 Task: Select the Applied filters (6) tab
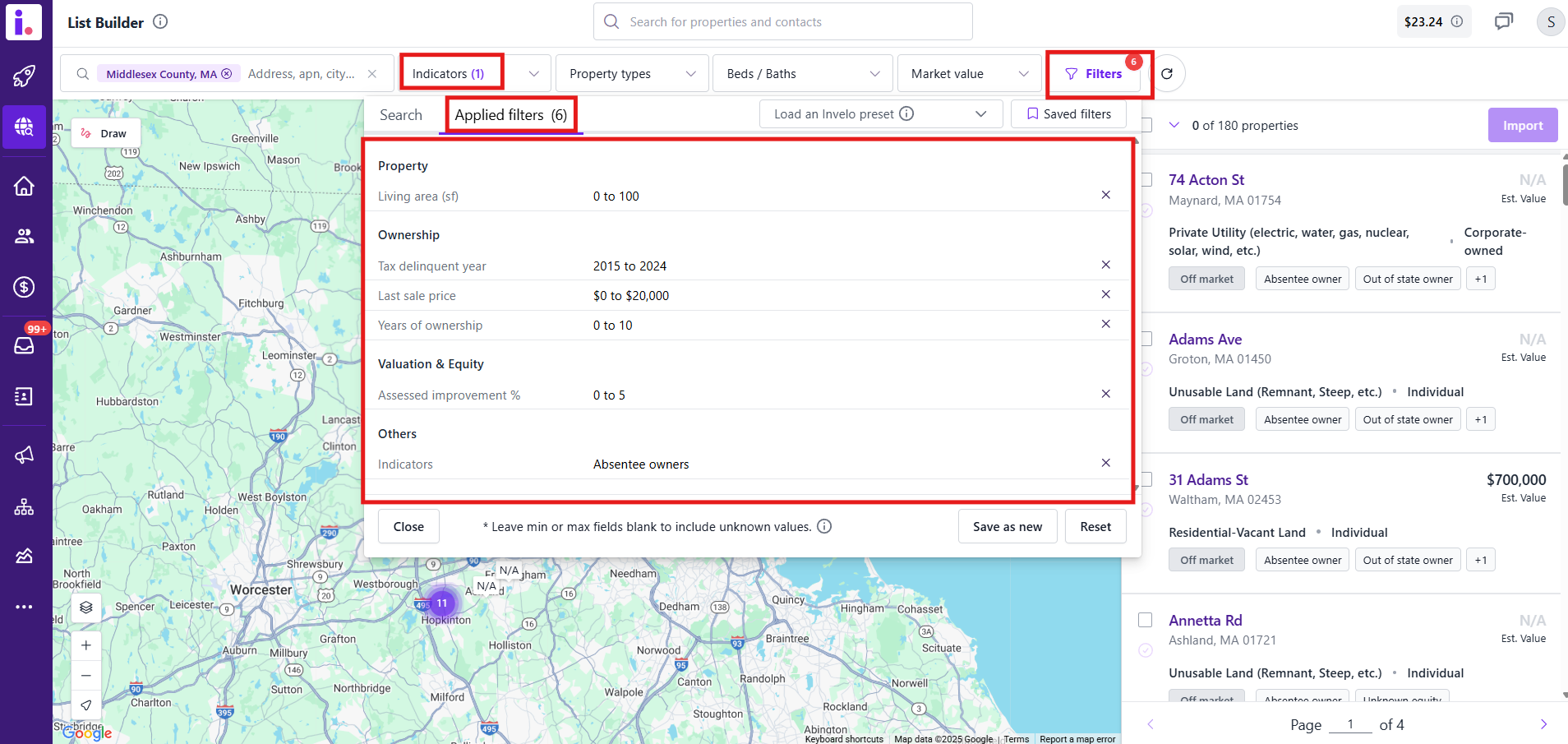tap(510, 115)
